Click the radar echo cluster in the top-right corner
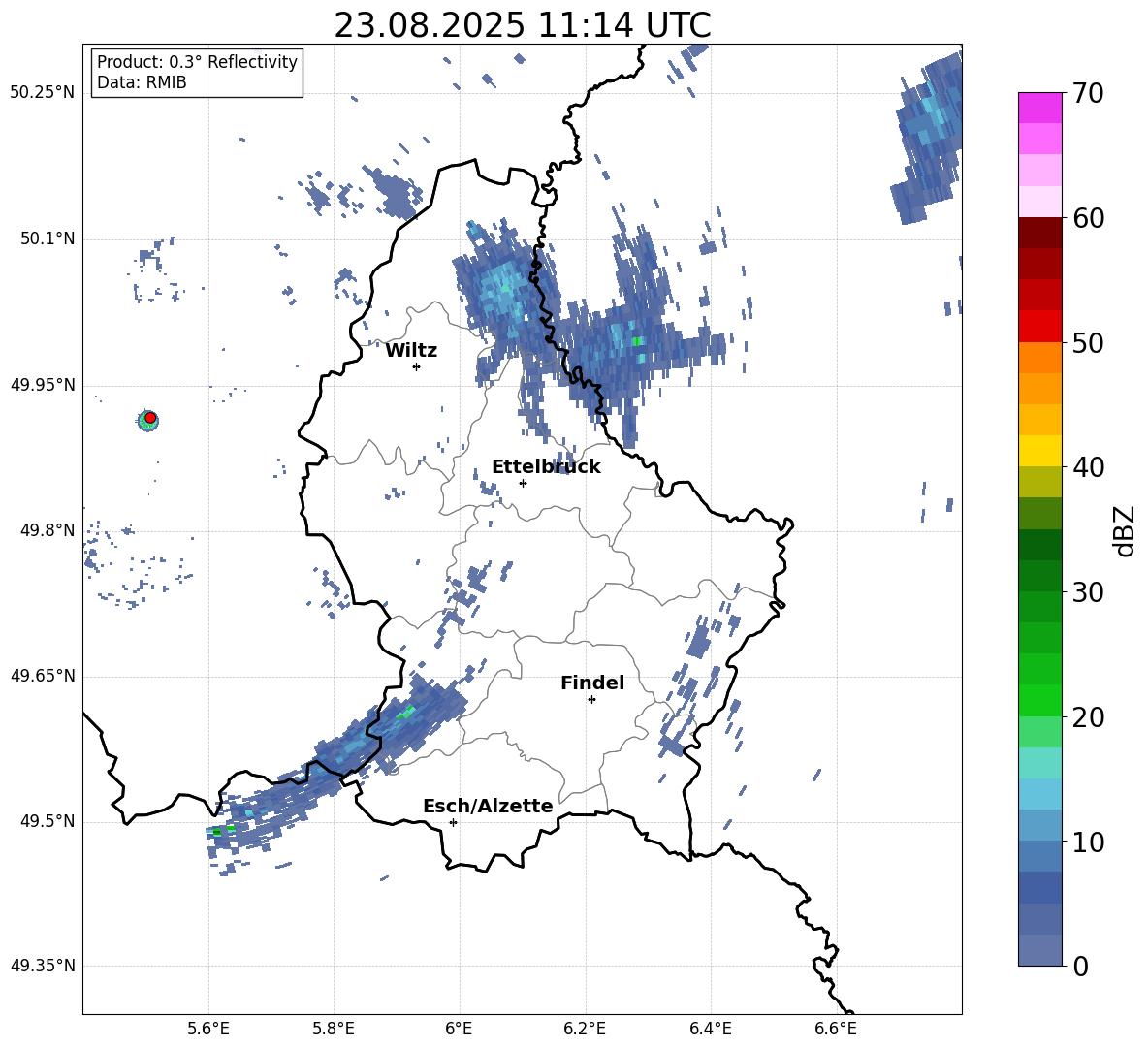Screen dimensions: 1148x1048 (x=928, y=139)
